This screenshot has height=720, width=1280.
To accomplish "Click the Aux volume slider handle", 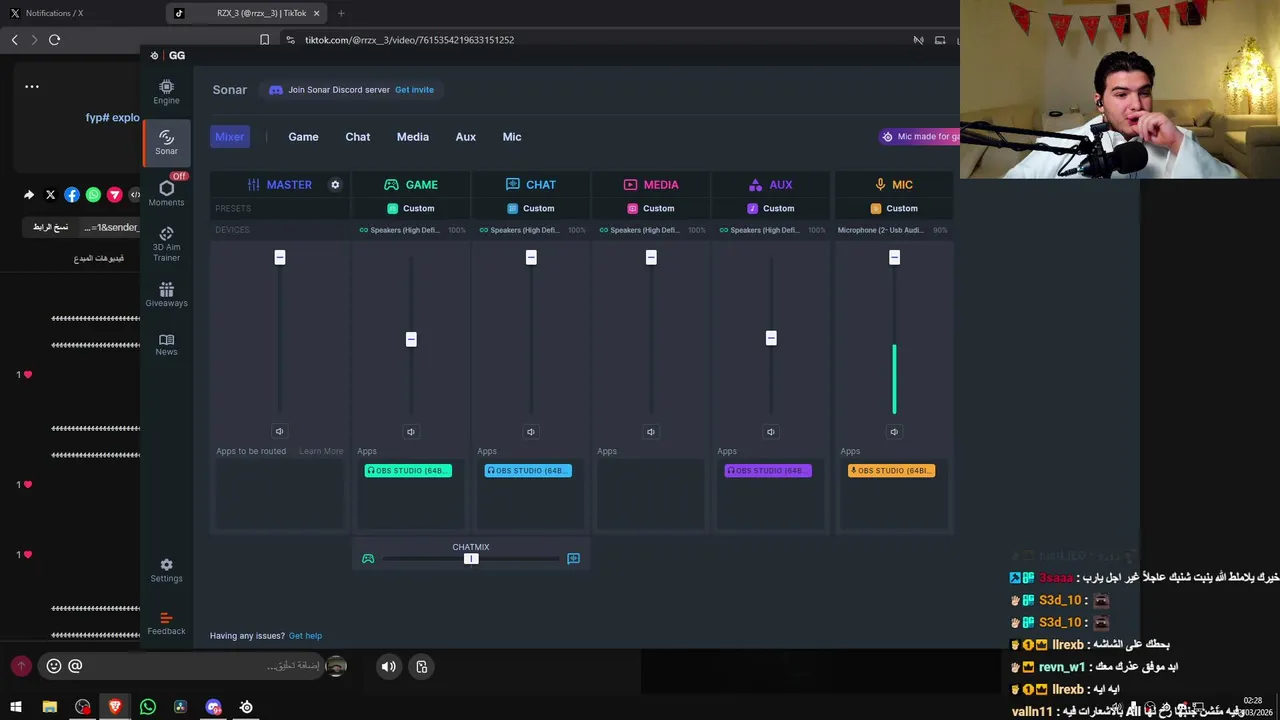I will (x=771, y=338).
